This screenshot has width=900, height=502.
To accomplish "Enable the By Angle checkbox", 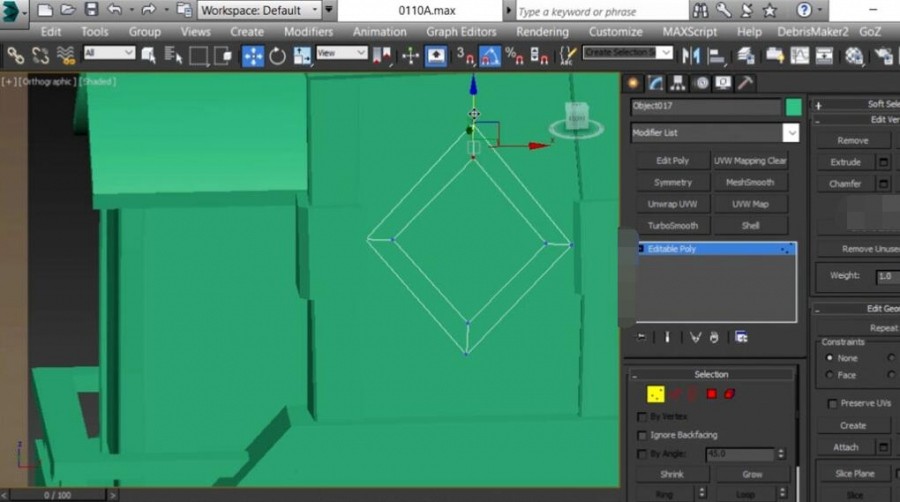I will [642, 454].
